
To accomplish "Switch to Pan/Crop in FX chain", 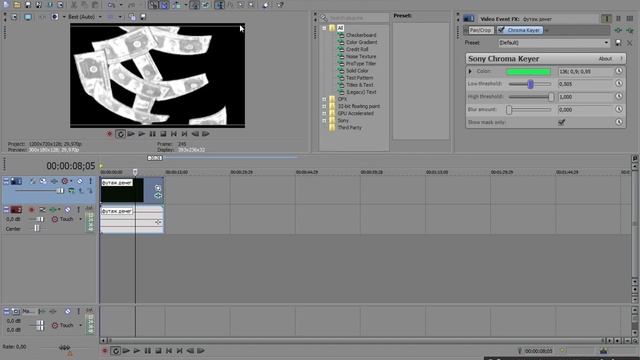I will pyautogui.click(x=480, y=30).
